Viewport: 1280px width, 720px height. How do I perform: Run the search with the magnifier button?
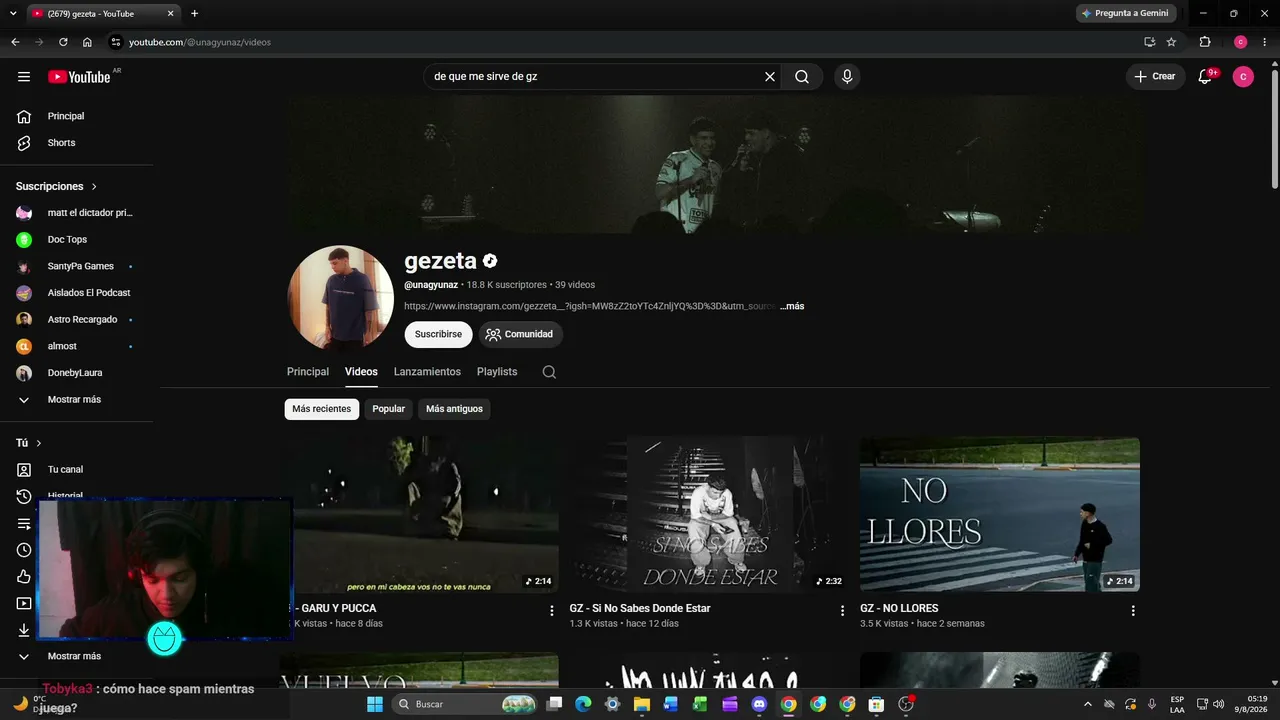(802, 77)
